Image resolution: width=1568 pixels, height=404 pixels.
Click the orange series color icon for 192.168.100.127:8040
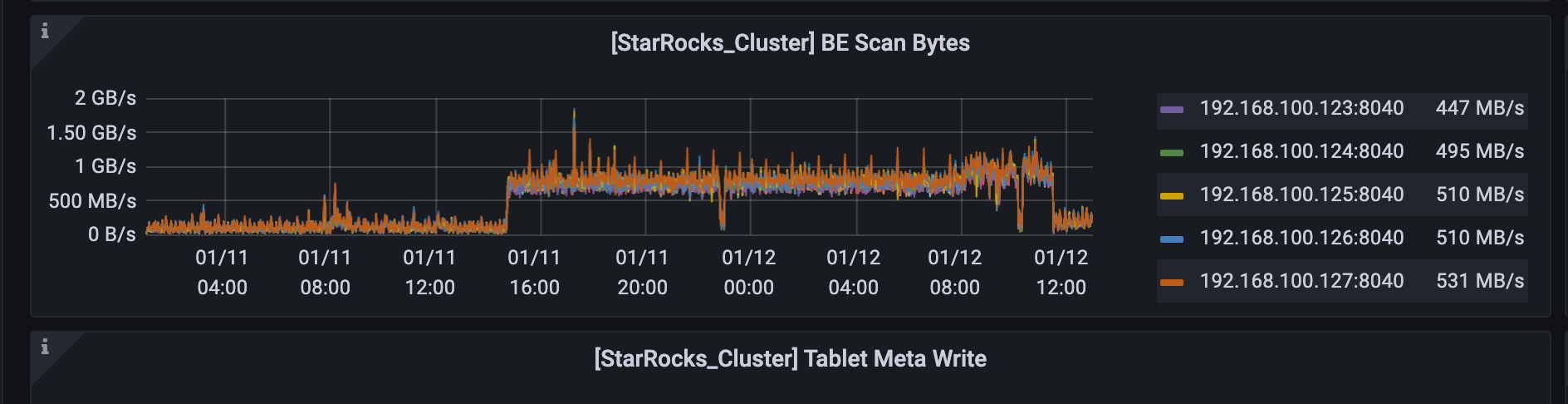click(x=1171, y=282)
